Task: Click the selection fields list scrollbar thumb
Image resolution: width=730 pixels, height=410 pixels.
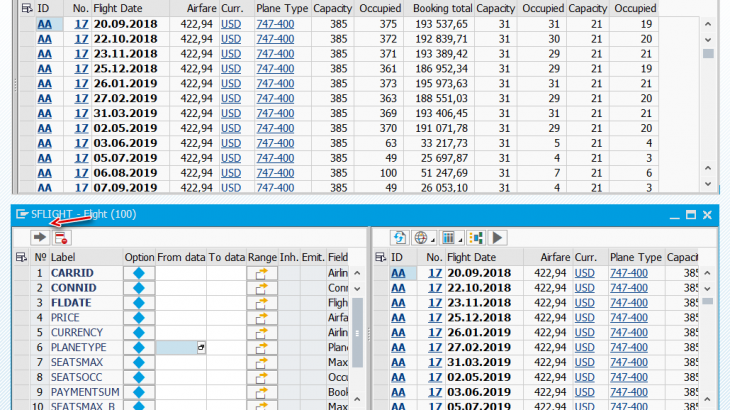Action: [x=357, y=333]
